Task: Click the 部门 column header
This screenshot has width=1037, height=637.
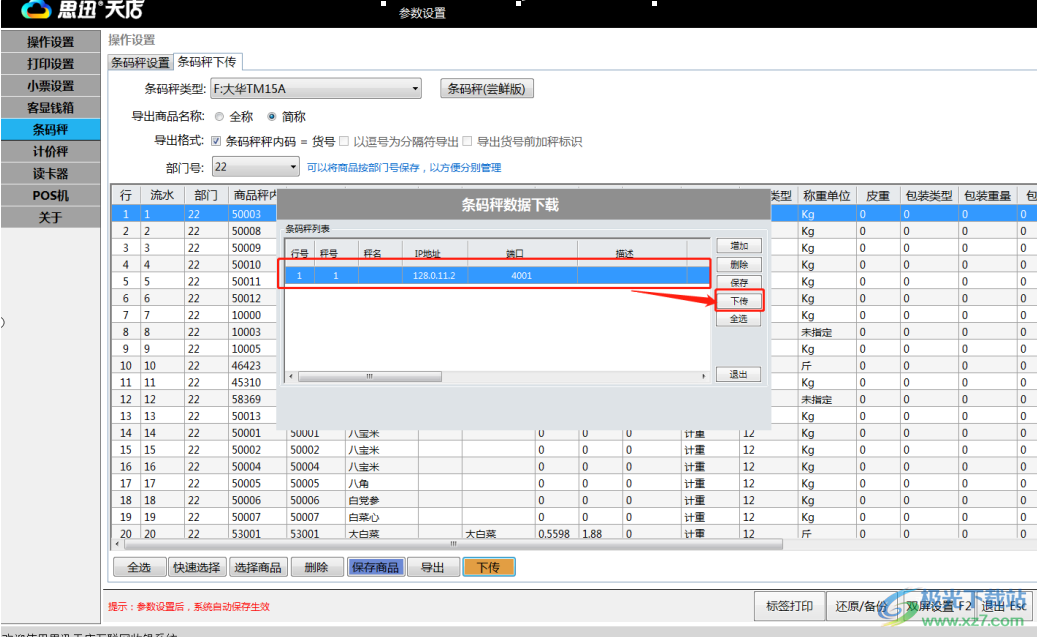Action: (206, 195)
